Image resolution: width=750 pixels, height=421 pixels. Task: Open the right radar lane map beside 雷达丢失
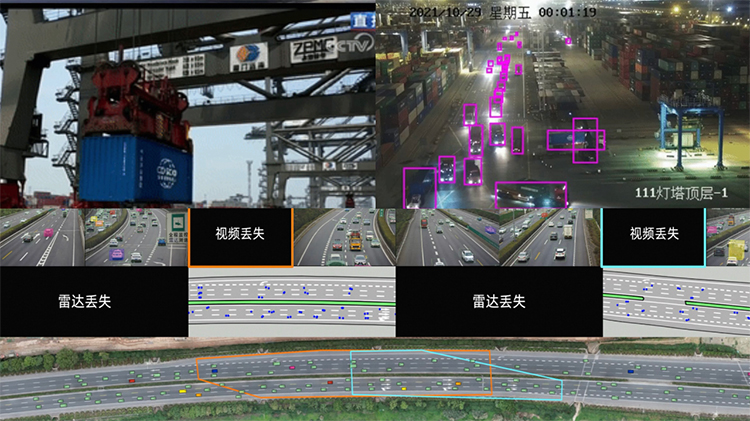pyautogui.click(x=676, y=301)
